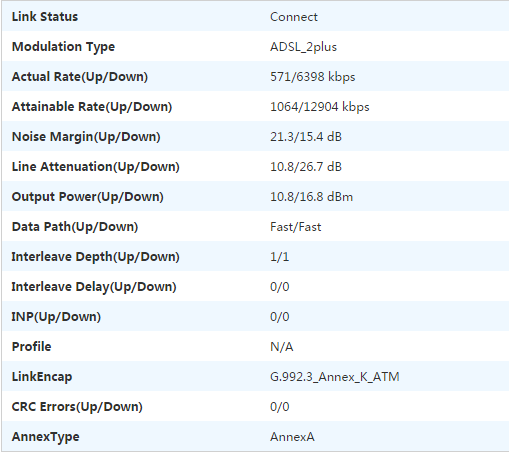Select the G.992.3_Annex_K_ATM value
This screenshot has height=455, width=509.
click(334, 377)
